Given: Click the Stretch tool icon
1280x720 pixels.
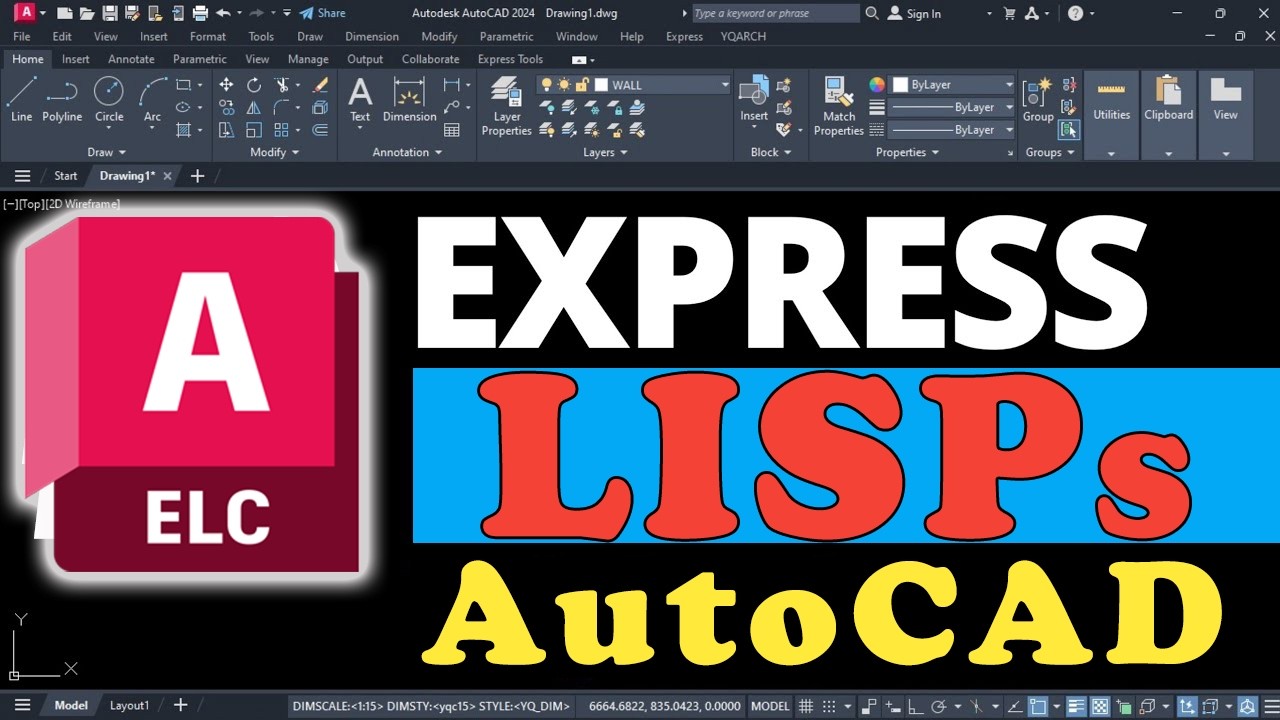Looking at the screenshot, I should (226, 130).
